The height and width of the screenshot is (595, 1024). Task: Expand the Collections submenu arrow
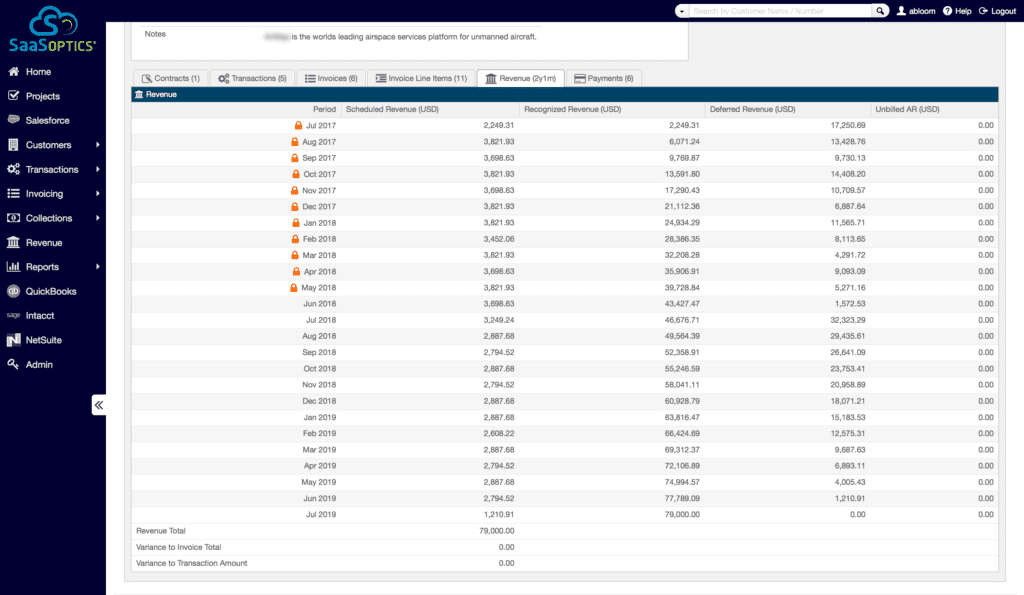pos(97,217)
